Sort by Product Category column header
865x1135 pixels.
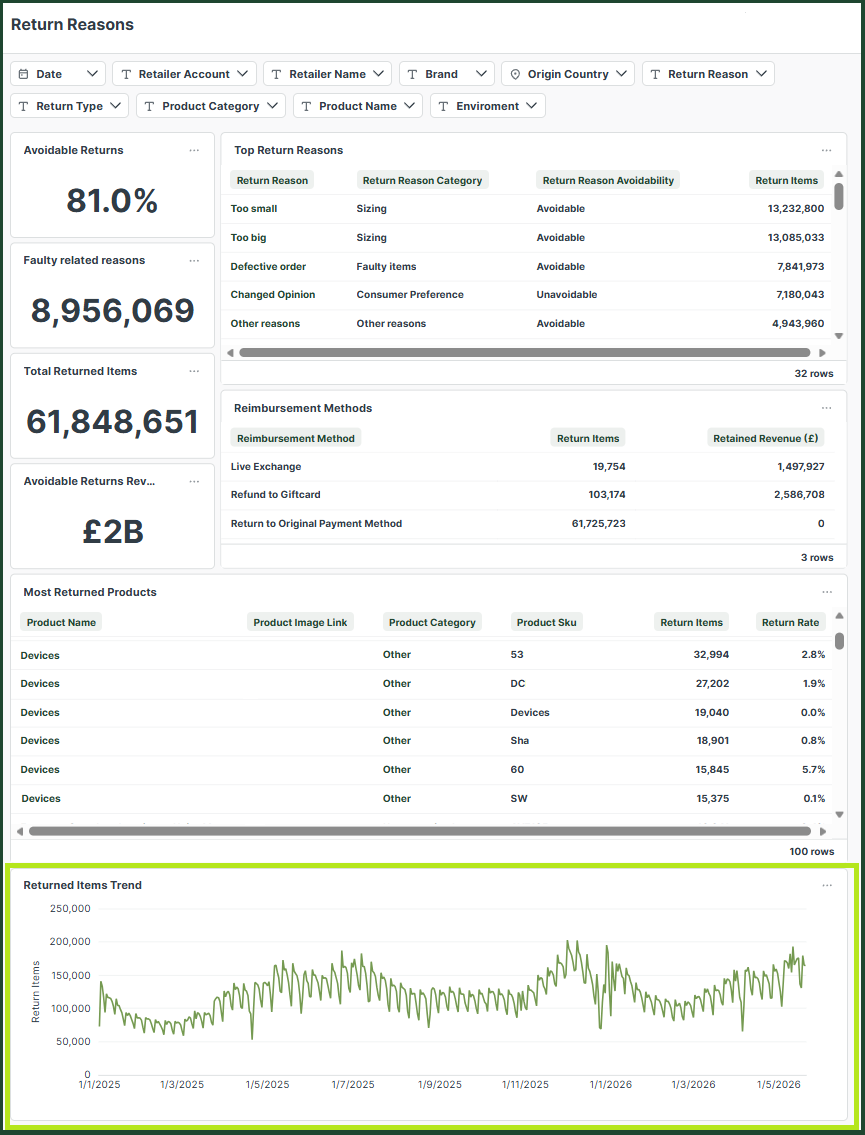pos(432,623)
